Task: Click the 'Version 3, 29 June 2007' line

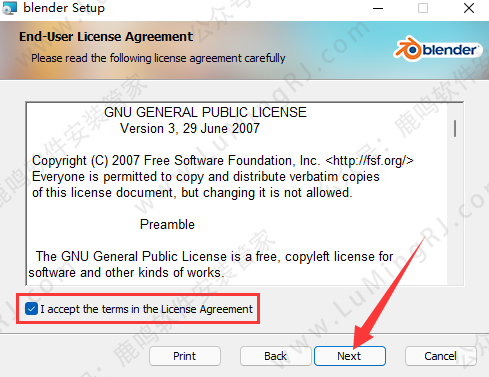Action: (190, 128)
